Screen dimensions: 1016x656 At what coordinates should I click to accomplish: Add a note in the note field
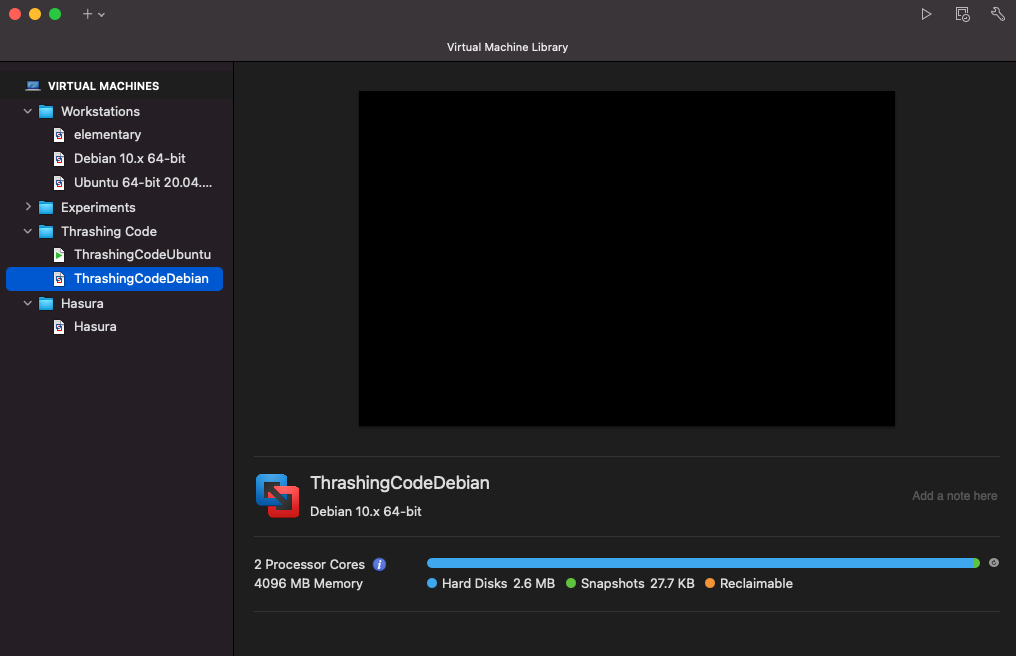[954, 496]
